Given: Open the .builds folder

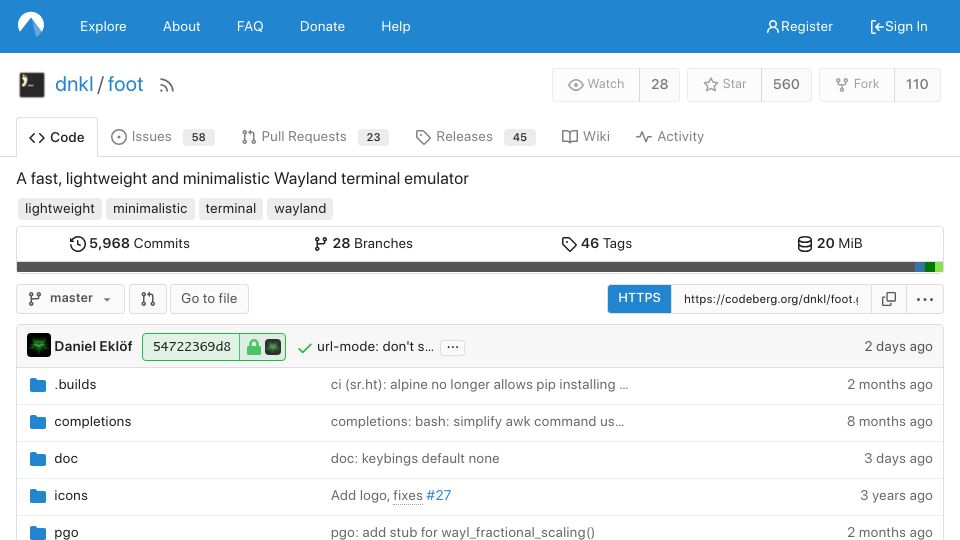Looking at the screenshot, I should [x=75, y=384].
